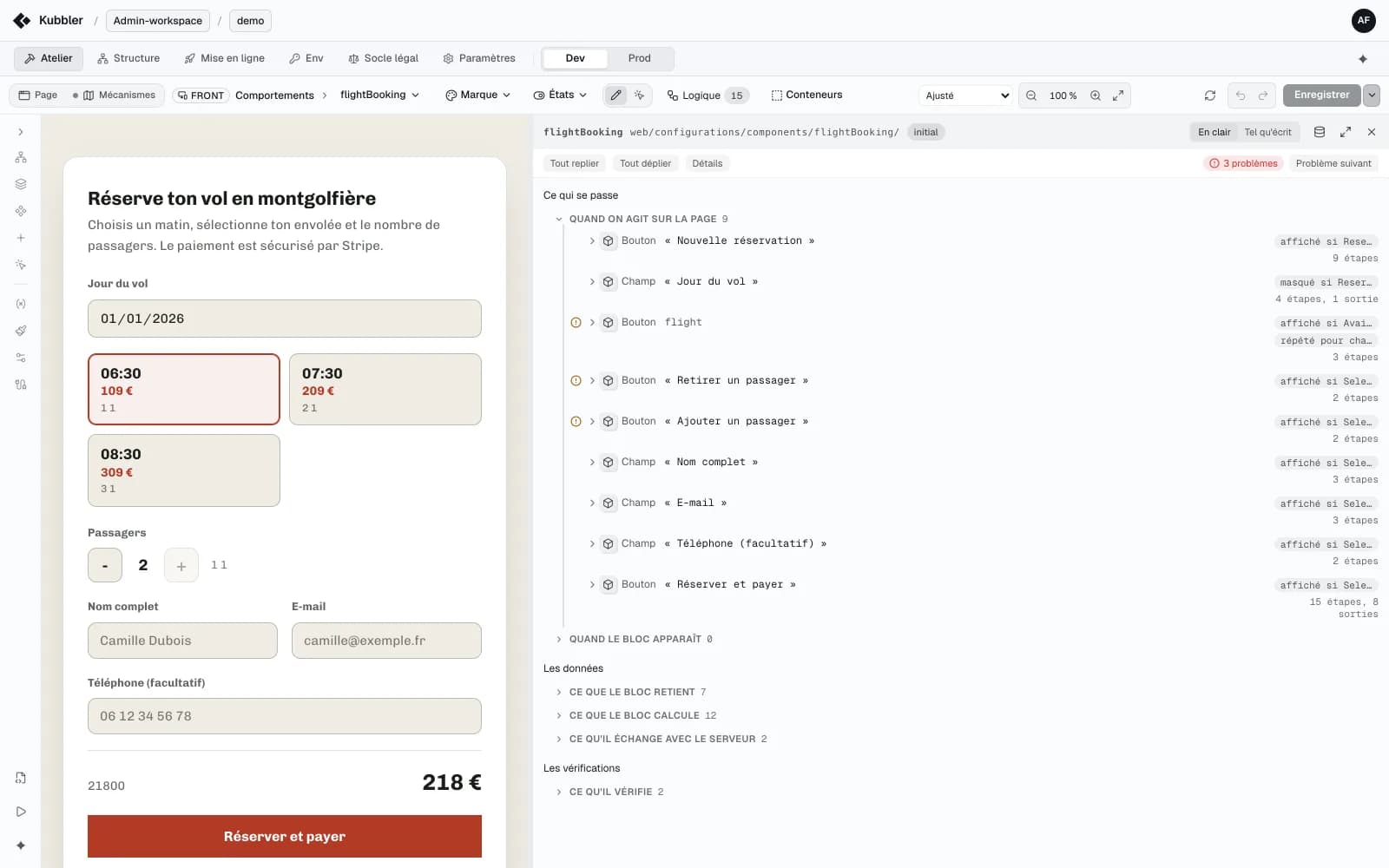The height and width of the screenshot is (868, 1389).
Task: Toggle the Page view
Action: pyautogui.click(x=38, y=95)
